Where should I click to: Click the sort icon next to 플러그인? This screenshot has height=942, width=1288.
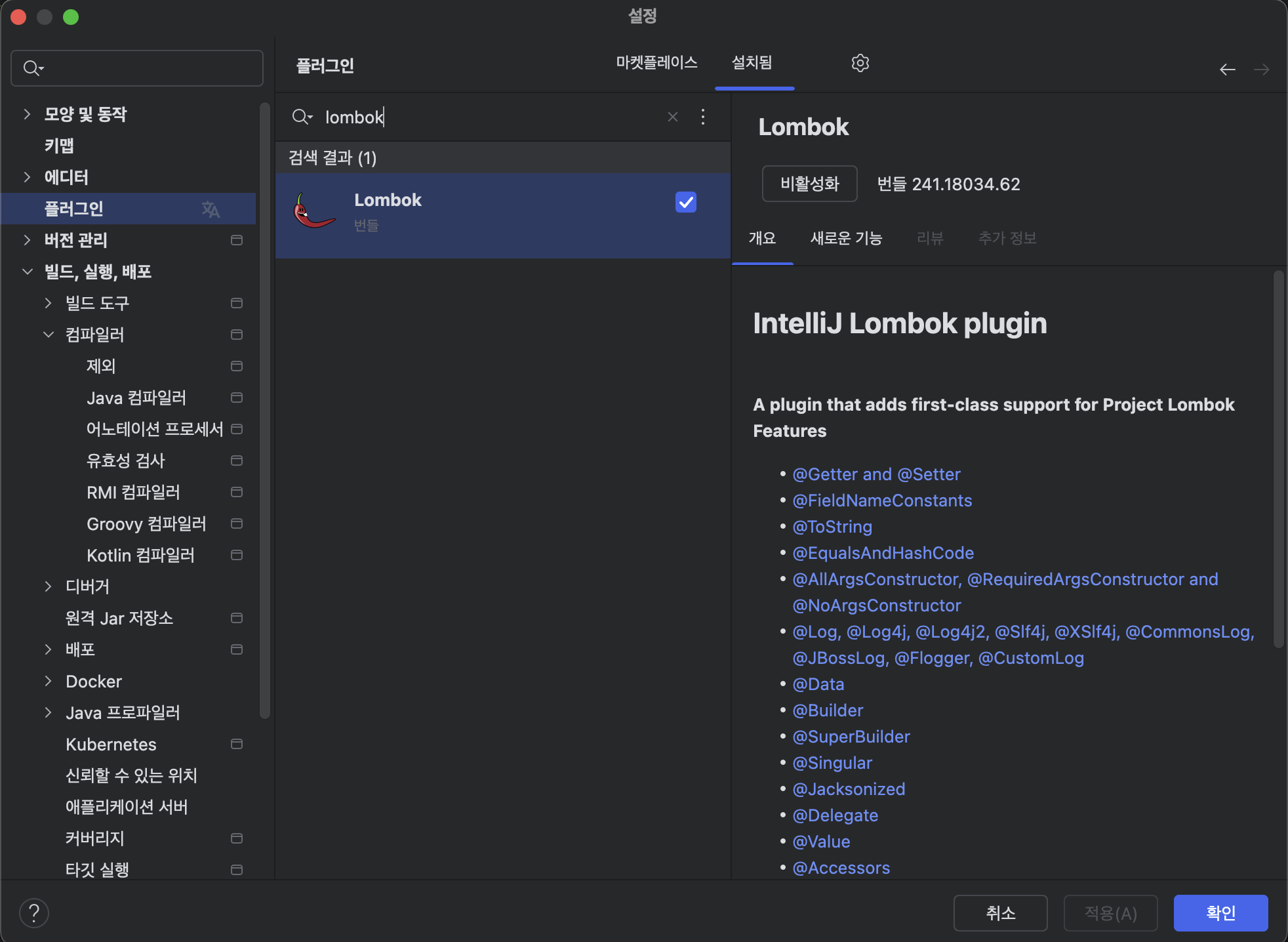(210, 209)
